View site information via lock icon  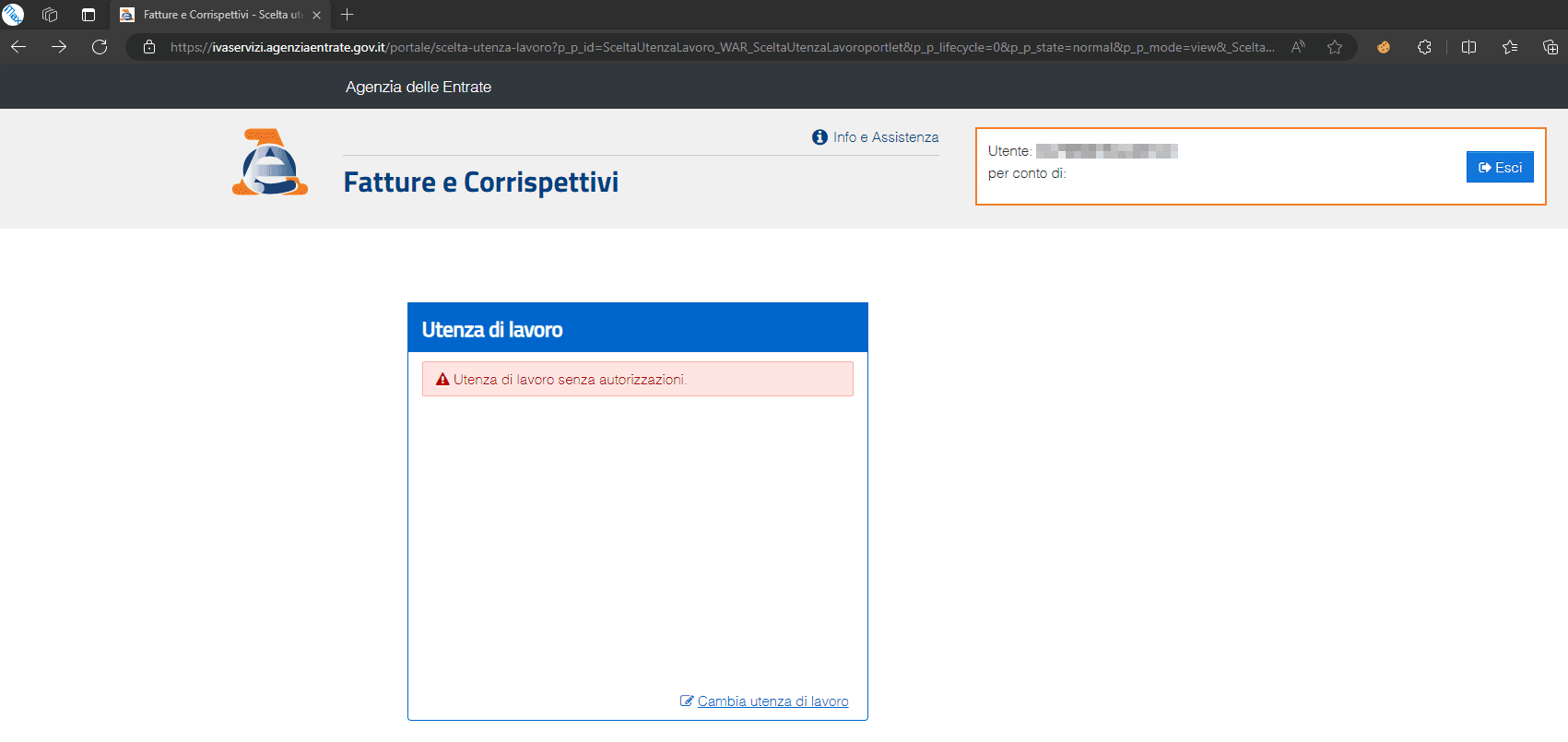pyautogui.click(x=149, y=47)
